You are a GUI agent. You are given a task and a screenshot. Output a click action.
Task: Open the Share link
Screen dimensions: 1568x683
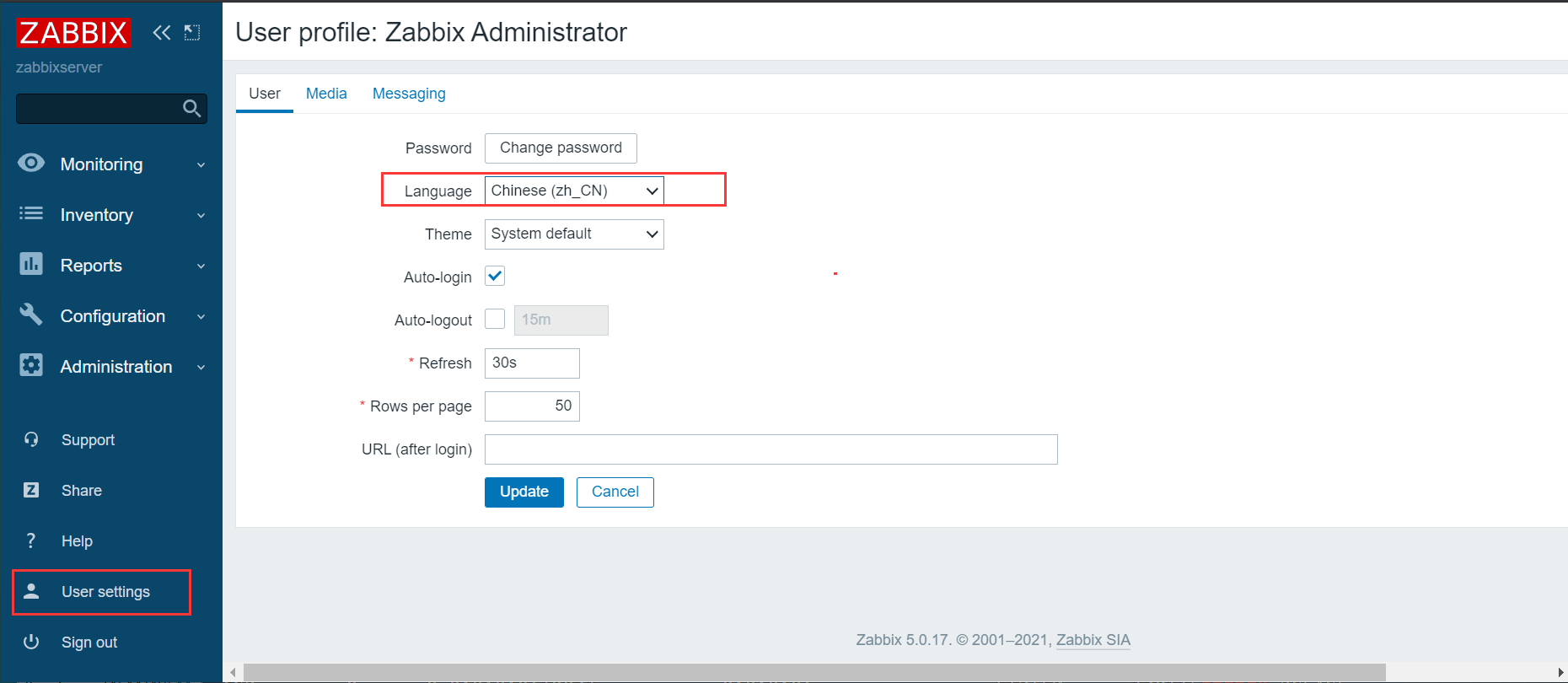(82, 491)
